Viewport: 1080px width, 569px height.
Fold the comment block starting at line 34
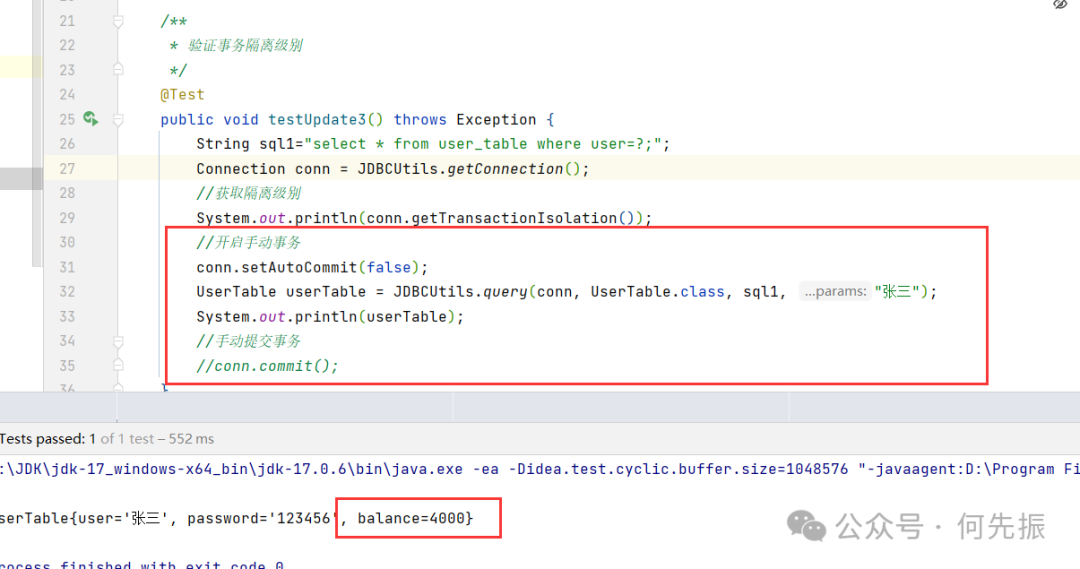coord(118,341)
